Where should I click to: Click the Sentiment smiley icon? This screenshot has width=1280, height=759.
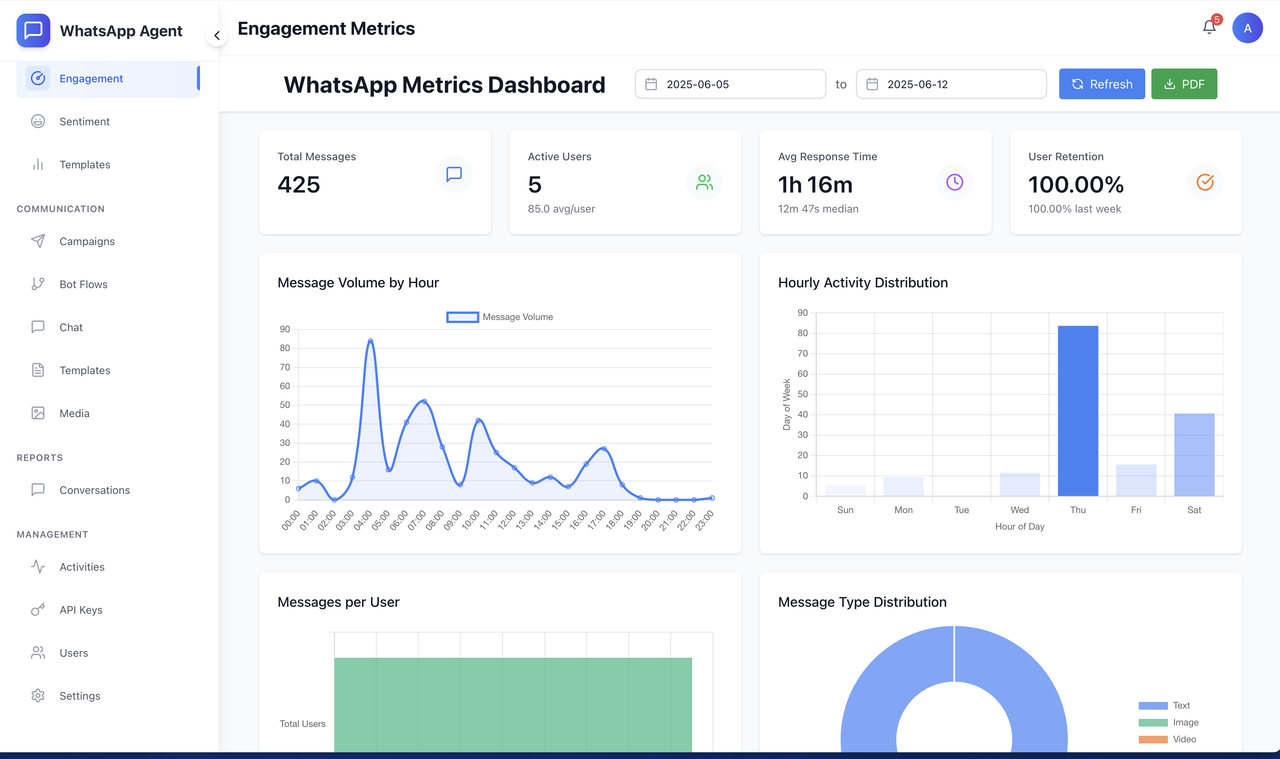[38, 121]
